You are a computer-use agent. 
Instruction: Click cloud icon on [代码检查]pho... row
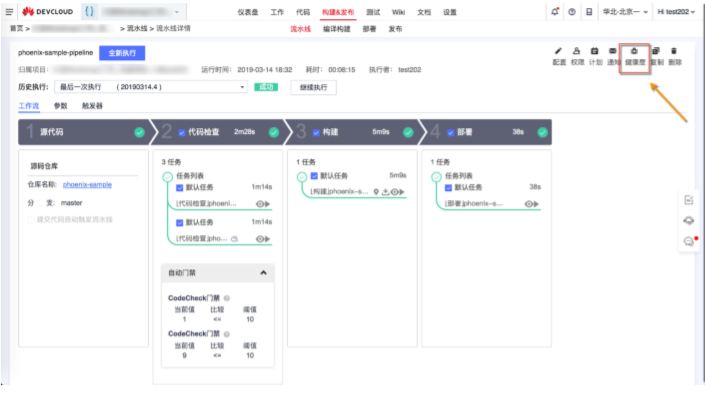(x=234, y=239)
